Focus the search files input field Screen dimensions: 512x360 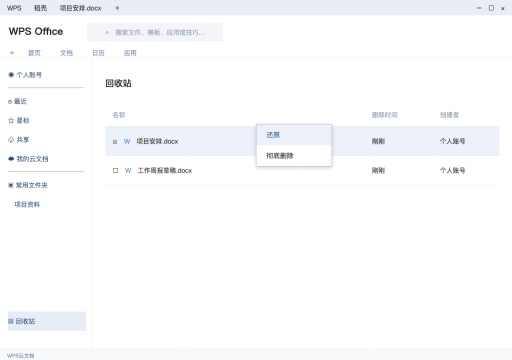click(155, 32)
